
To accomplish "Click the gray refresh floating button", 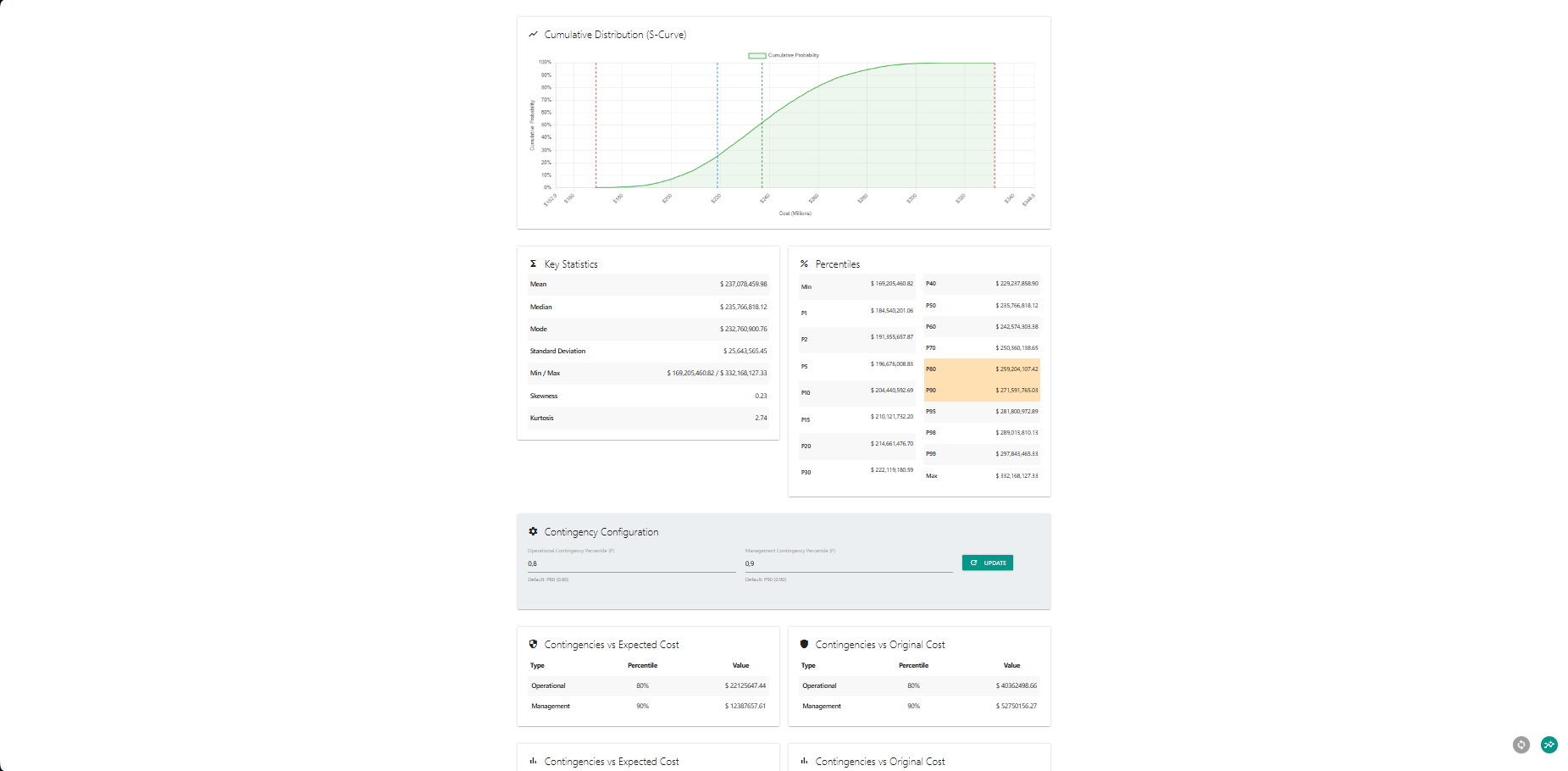I will 1521,745.
